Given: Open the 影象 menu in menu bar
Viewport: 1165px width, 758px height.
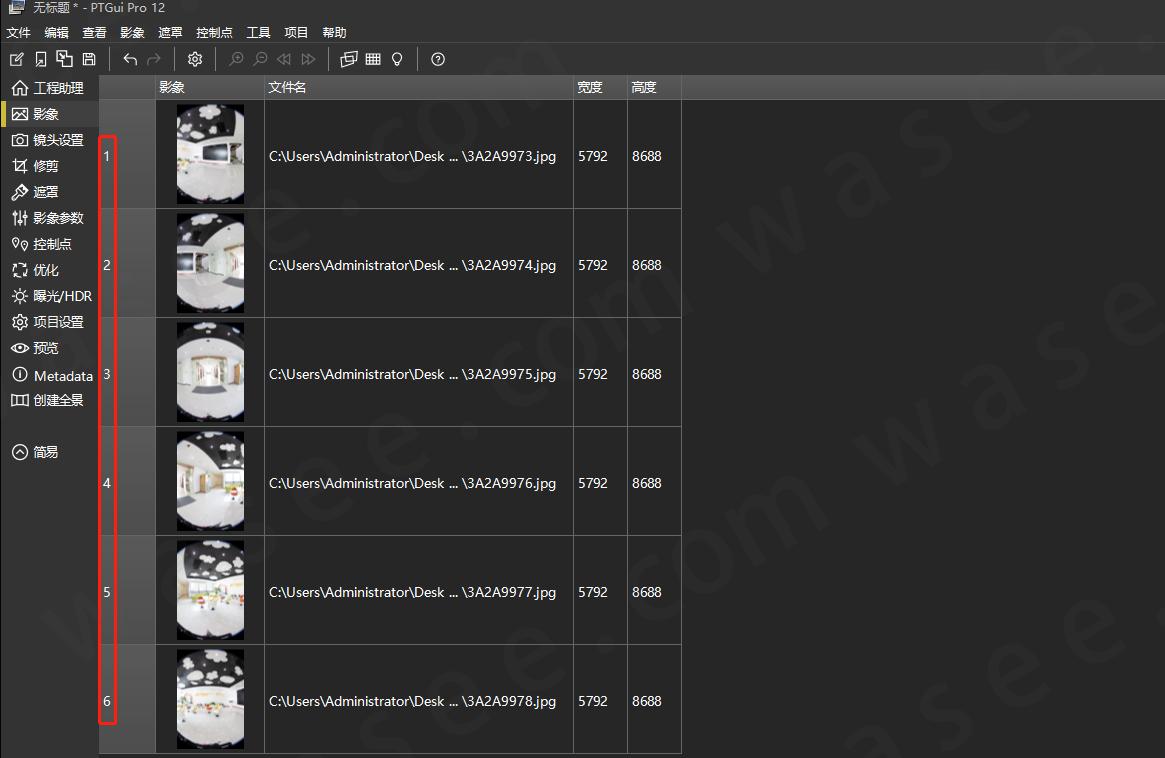Looking at the screenshot, I should click(132, 33).
